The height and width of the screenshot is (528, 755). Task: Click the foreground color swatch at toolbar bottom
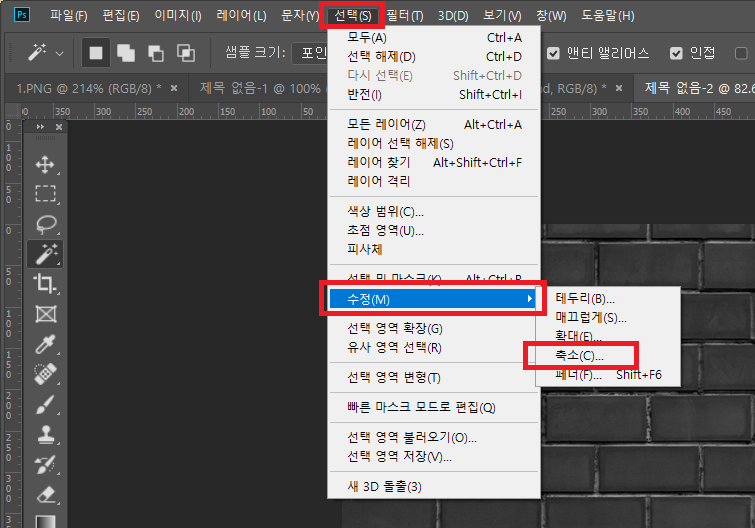pos(43,521)
